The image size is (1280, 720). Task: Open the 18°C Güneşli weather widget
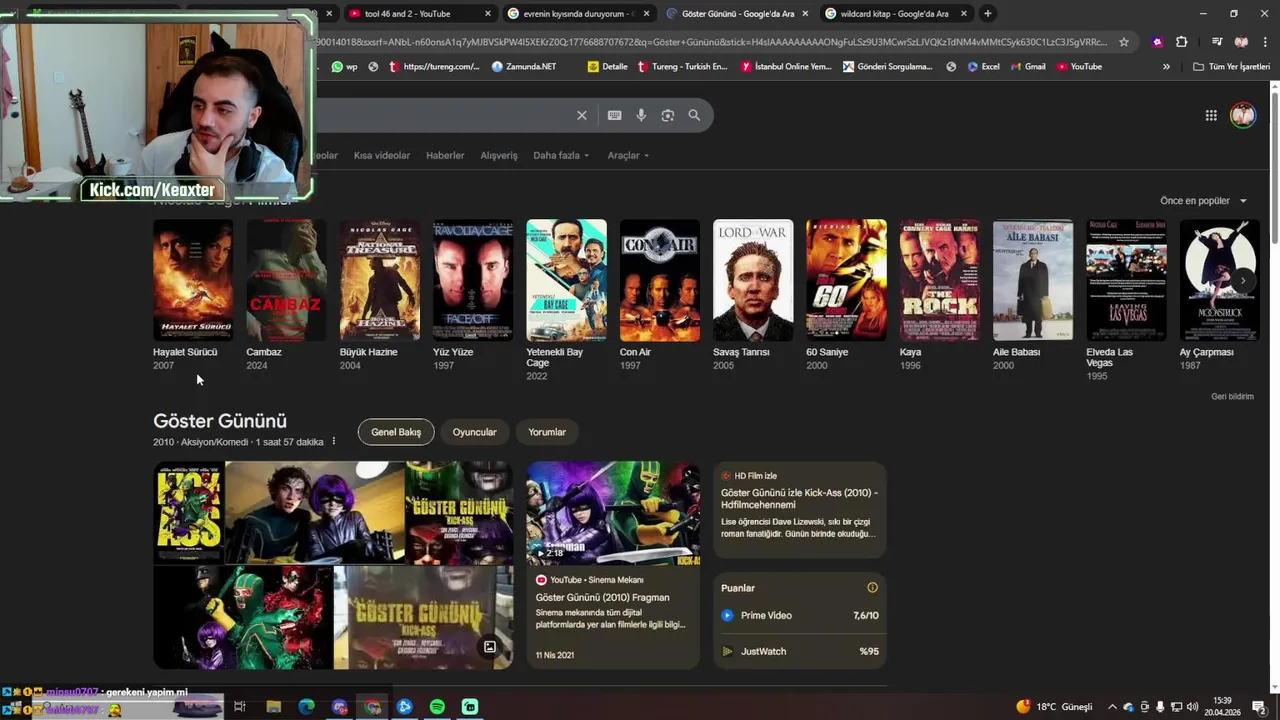pyautogui.click(x=1056, y=707)
